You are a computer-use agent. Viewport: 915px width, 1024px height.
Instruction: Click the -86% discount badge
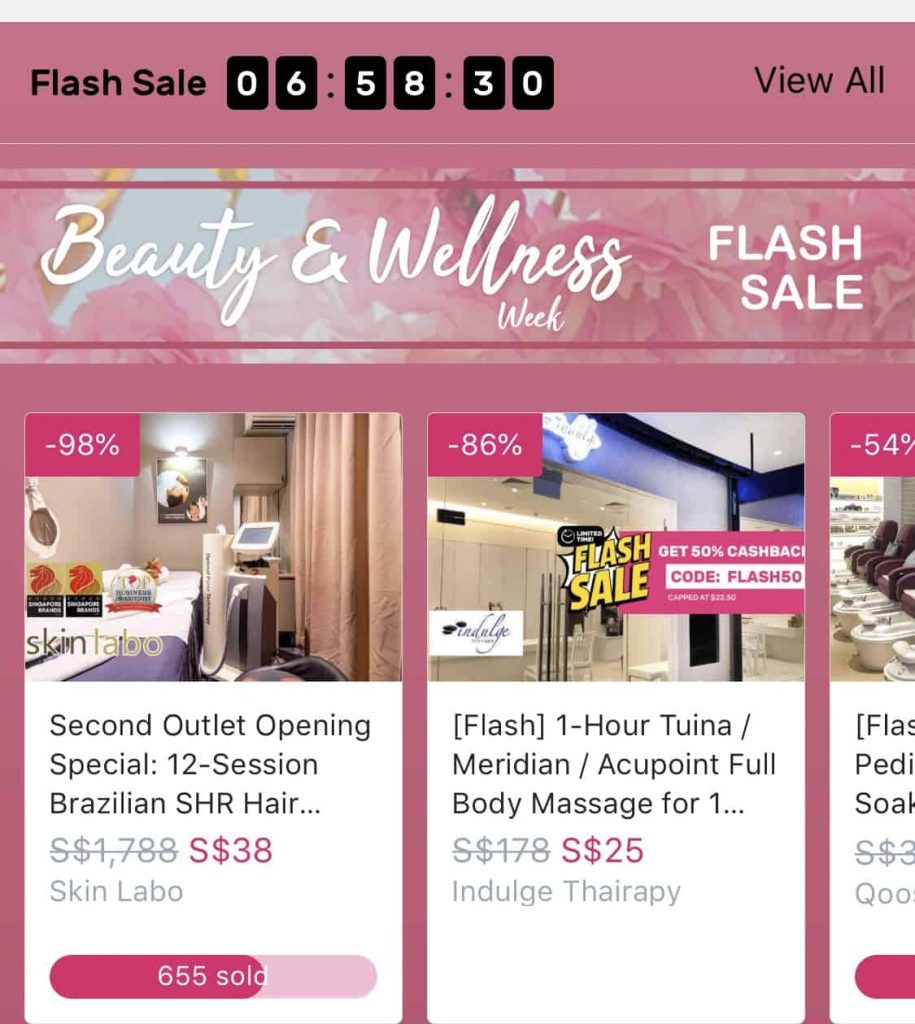click(485, 445)
